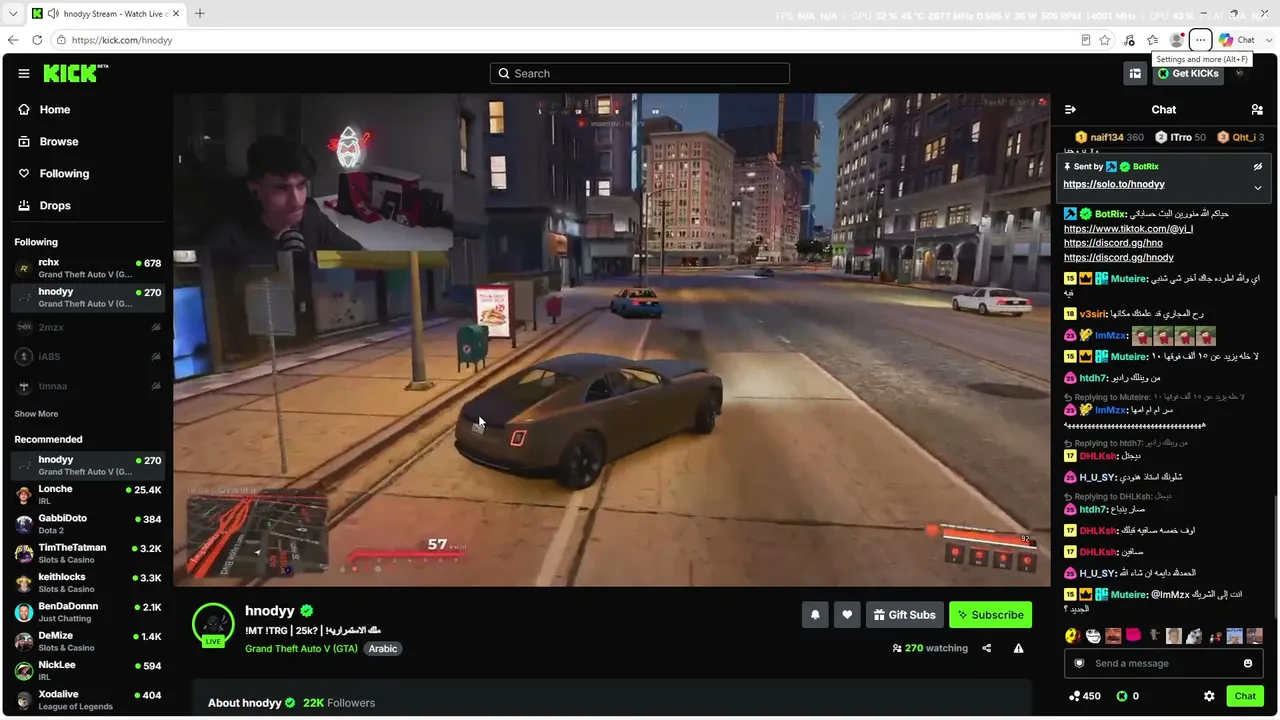The image size is (1280, 720).
Task: Expand Following list with Show More
Action: point(36,414)
